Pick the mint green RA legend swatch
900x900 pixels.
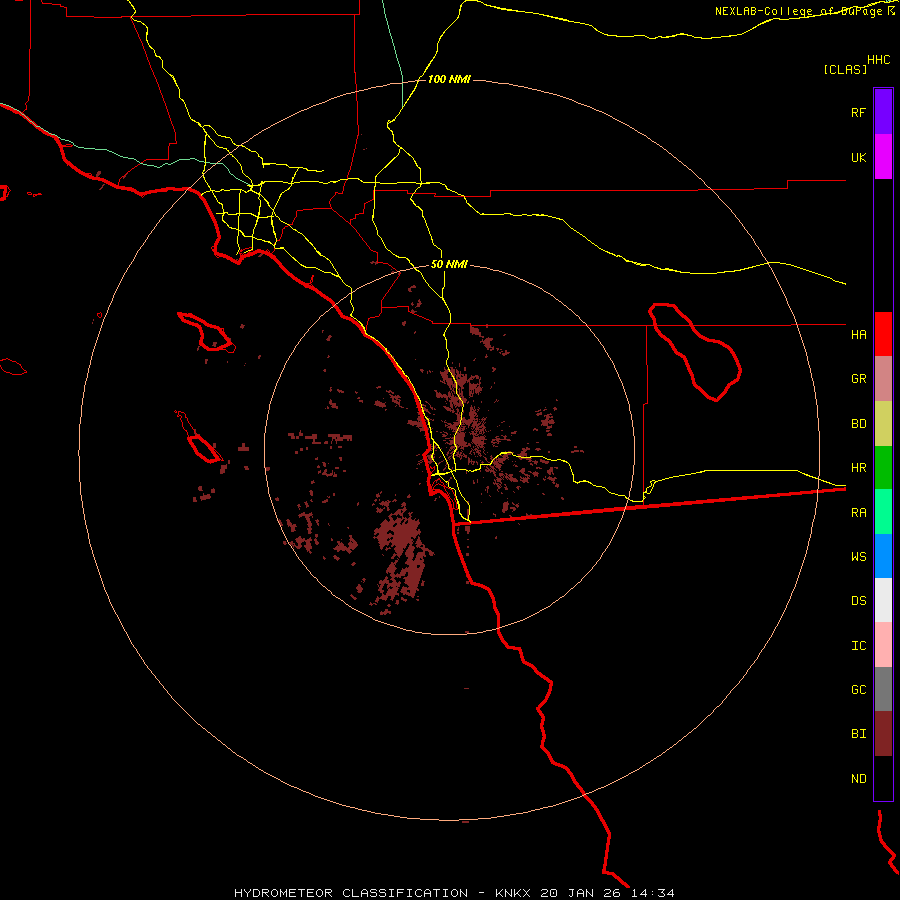883,512
